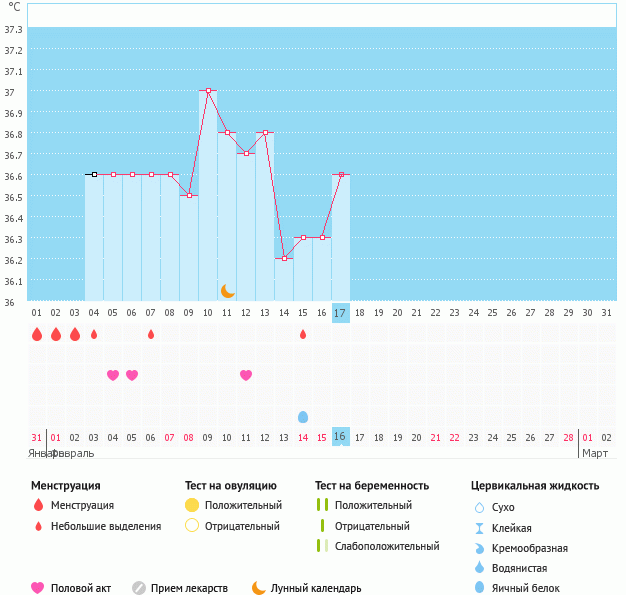
Task: Click the 'Клейкая' hourglass legend icon
Action: [480, 528]
